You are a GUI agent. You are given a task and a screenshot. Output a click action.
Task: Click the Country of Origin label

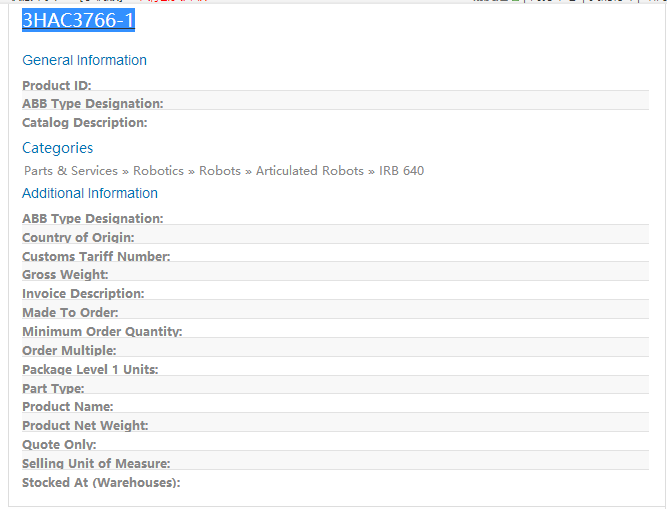(x=78, y=237)
